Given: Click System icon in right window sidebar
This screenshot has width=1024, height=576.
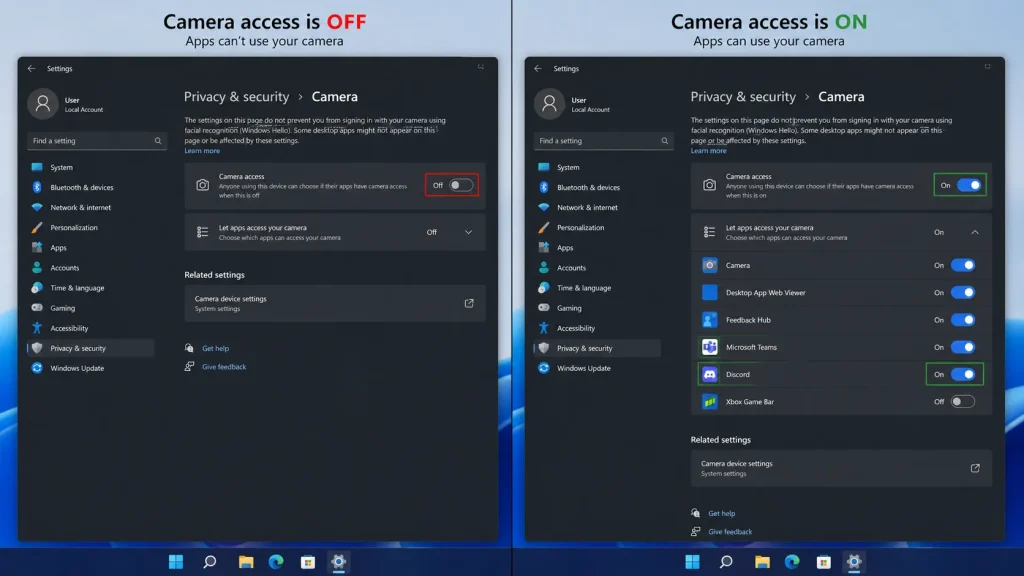Looking at the screenshot, I should [543, 167].
